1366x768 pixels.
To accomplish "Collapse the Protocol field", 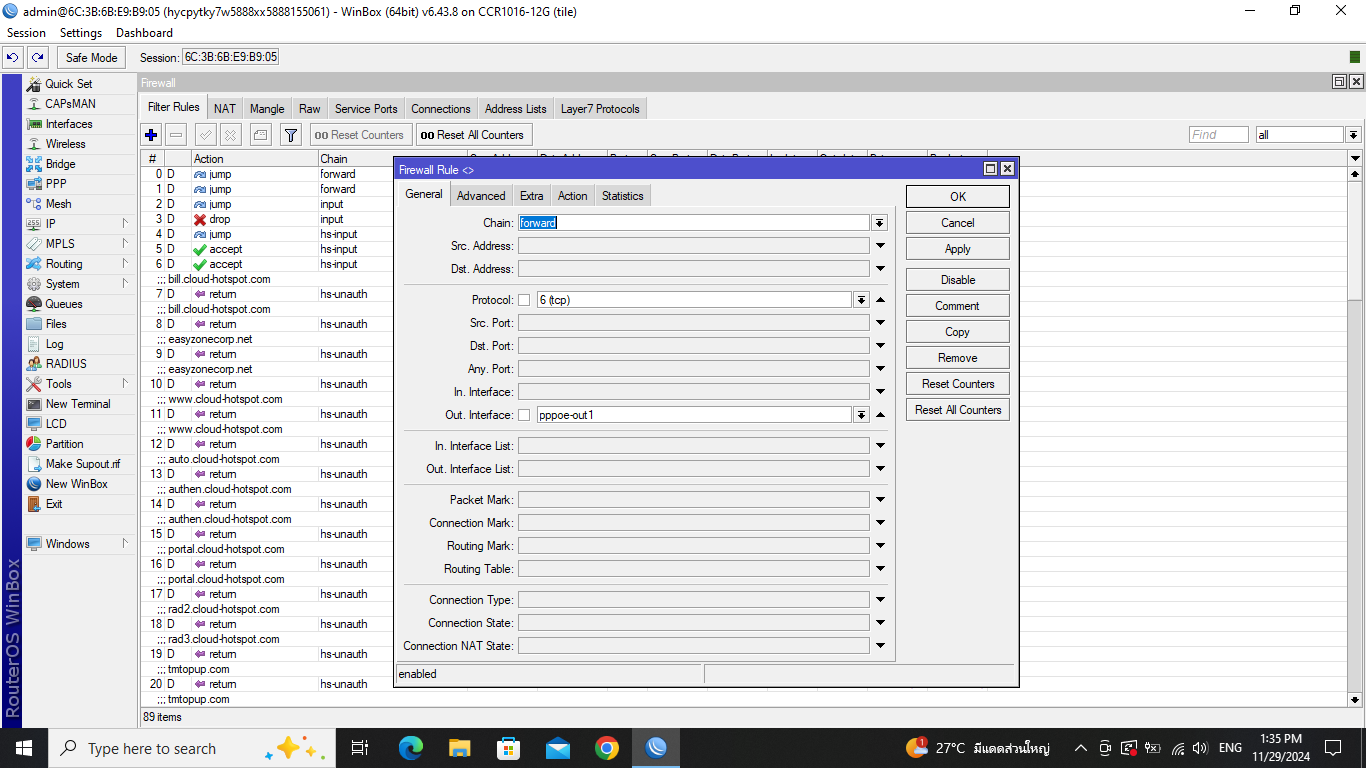I will (x=880, y=300).
